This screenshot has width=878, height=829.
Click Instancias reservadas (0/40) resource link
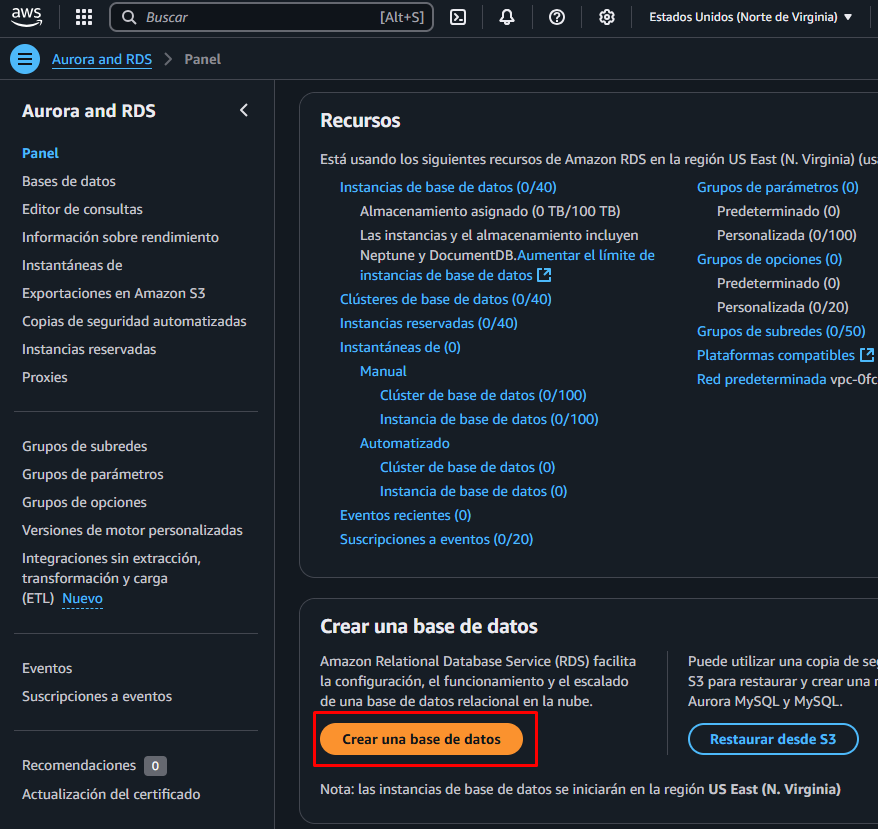click(428, 323)
